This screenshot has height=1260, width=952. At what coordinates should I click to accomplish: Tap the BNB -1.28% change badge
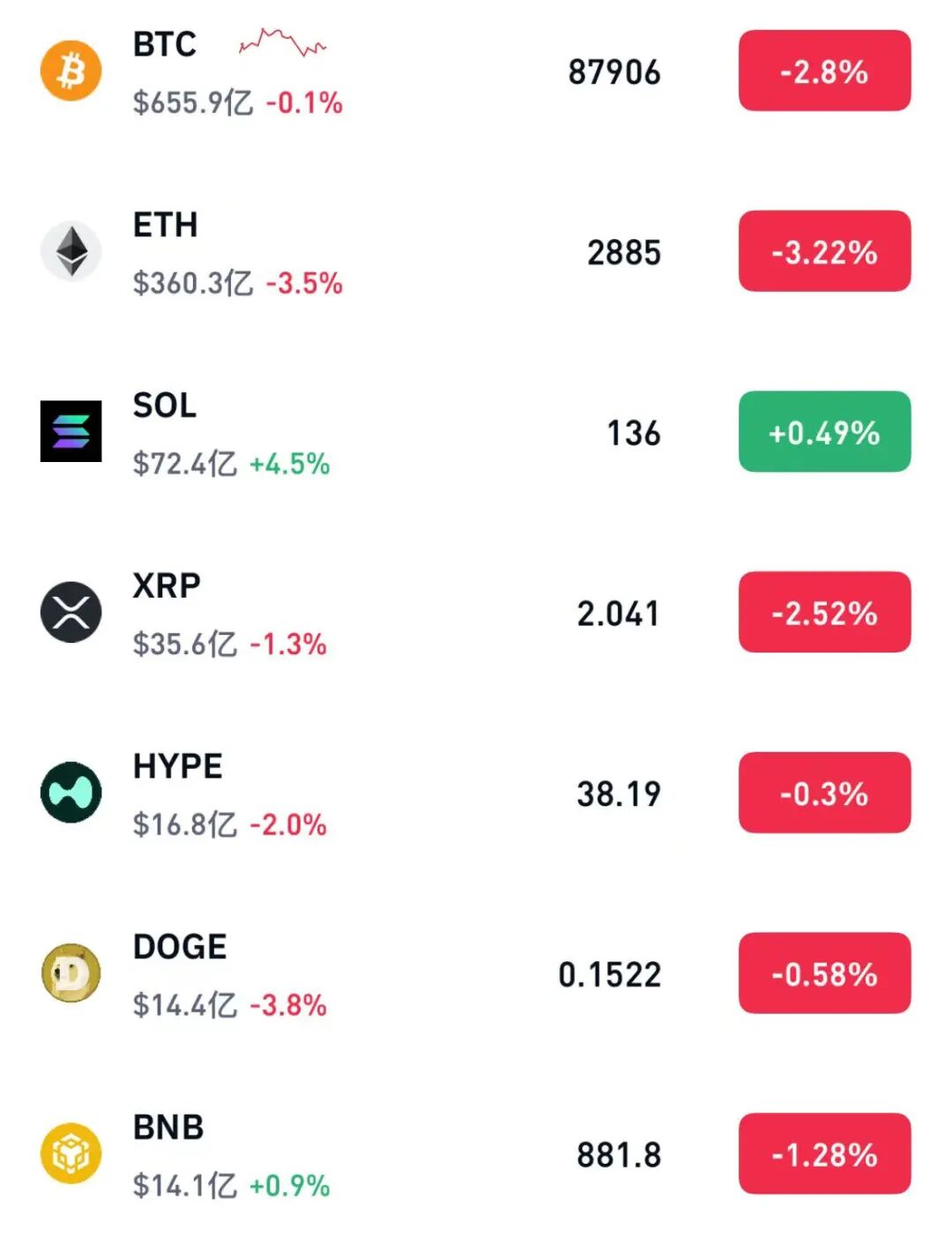(824, 1153)
